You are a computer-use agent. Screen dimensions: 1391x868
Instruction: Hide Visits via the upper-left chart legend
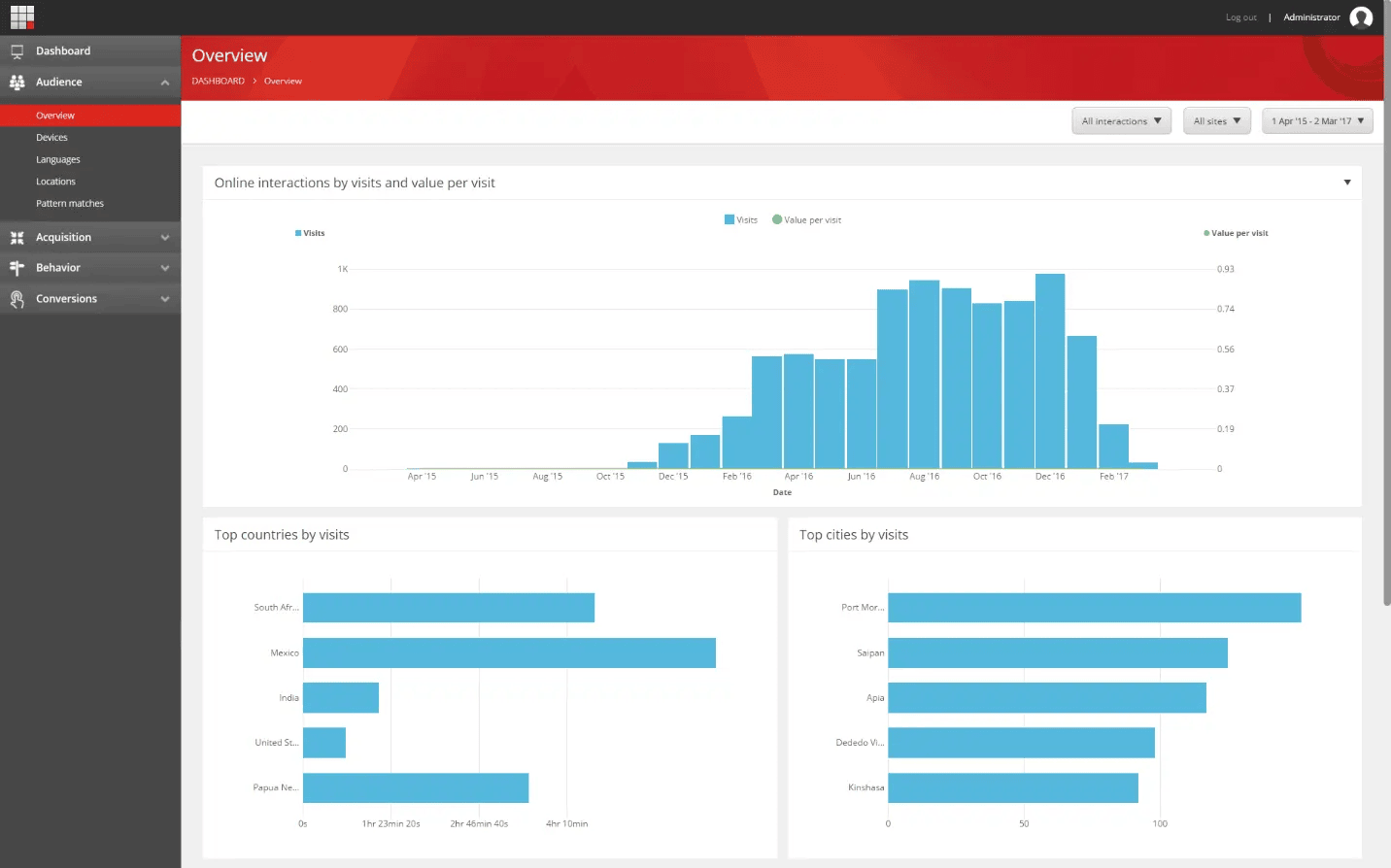309,233
